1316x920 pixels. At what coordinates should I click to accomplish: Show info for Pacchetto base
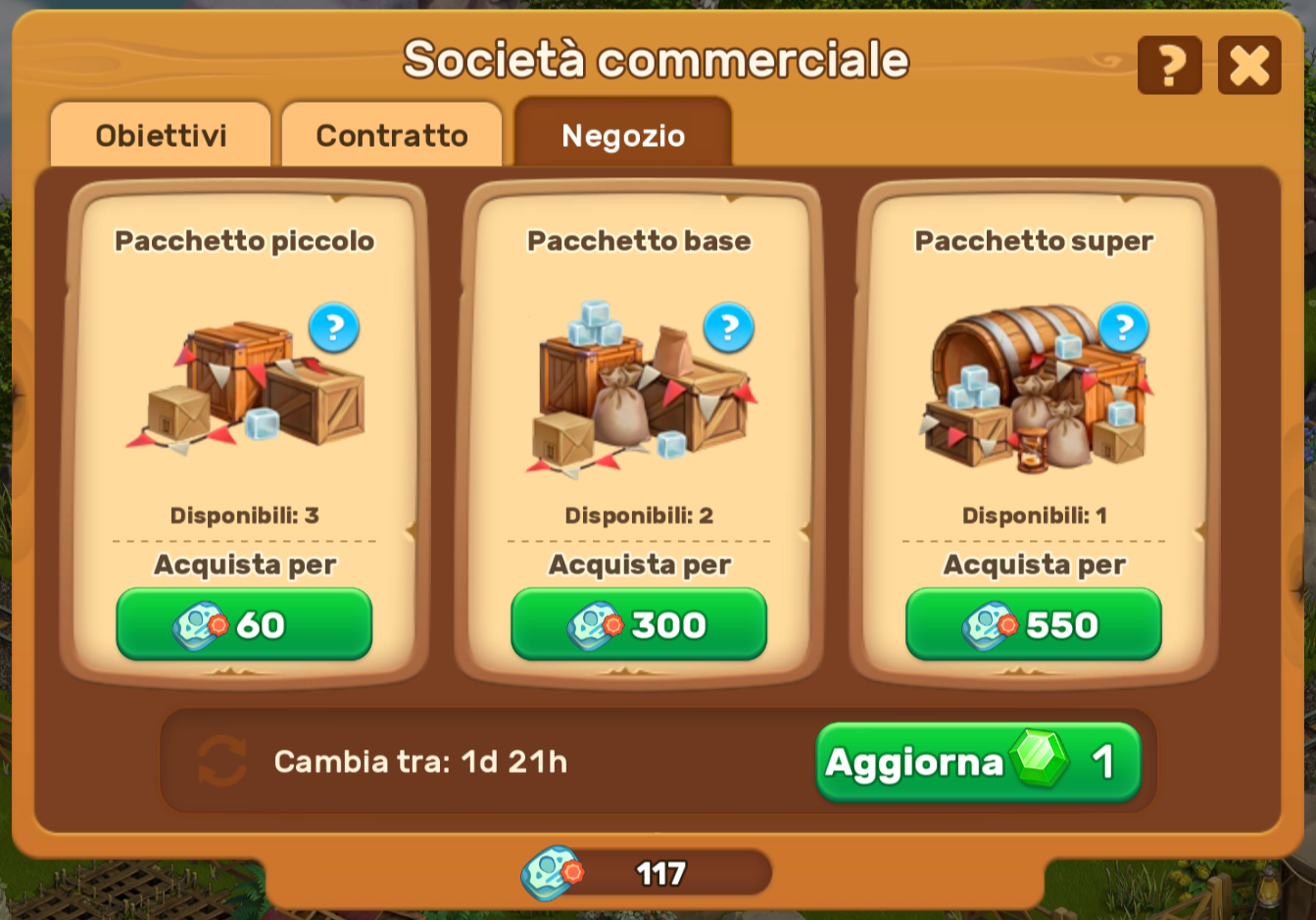(x=728, y=327)
